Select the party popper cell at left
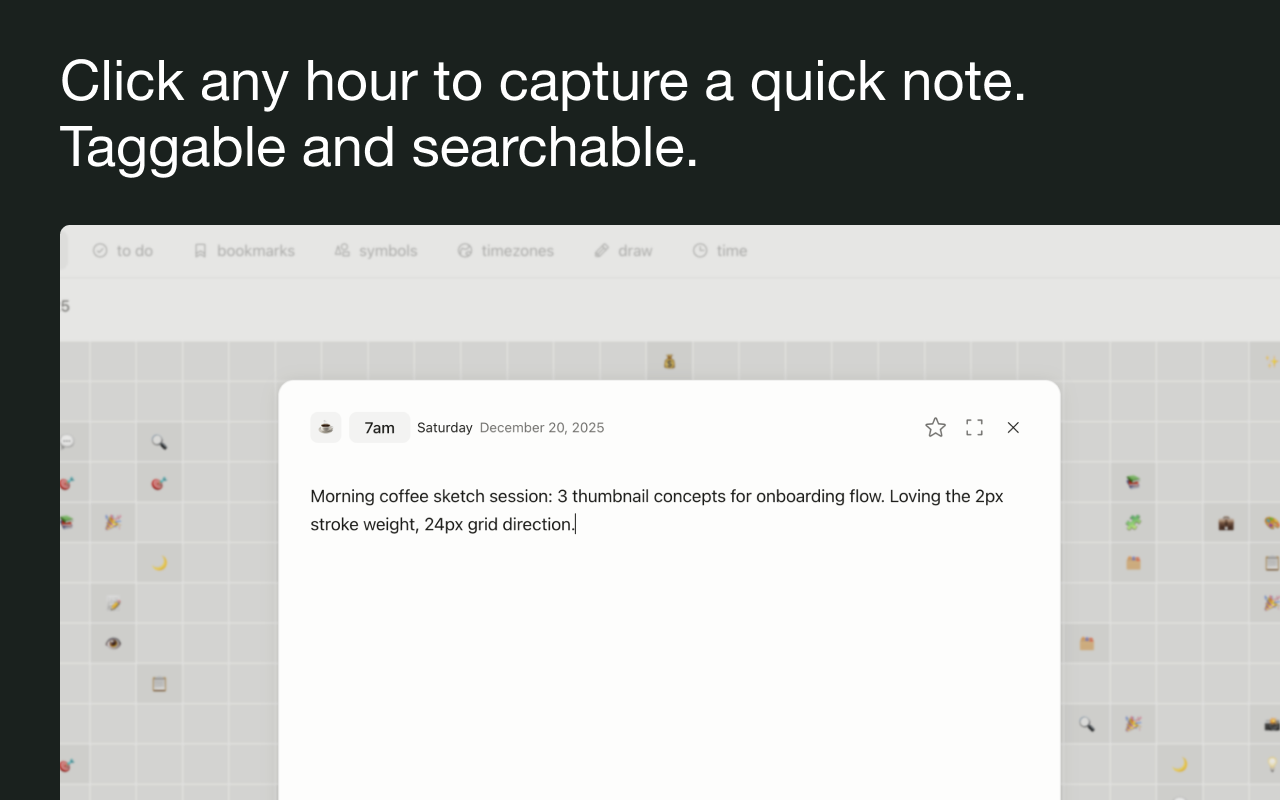 113,522
